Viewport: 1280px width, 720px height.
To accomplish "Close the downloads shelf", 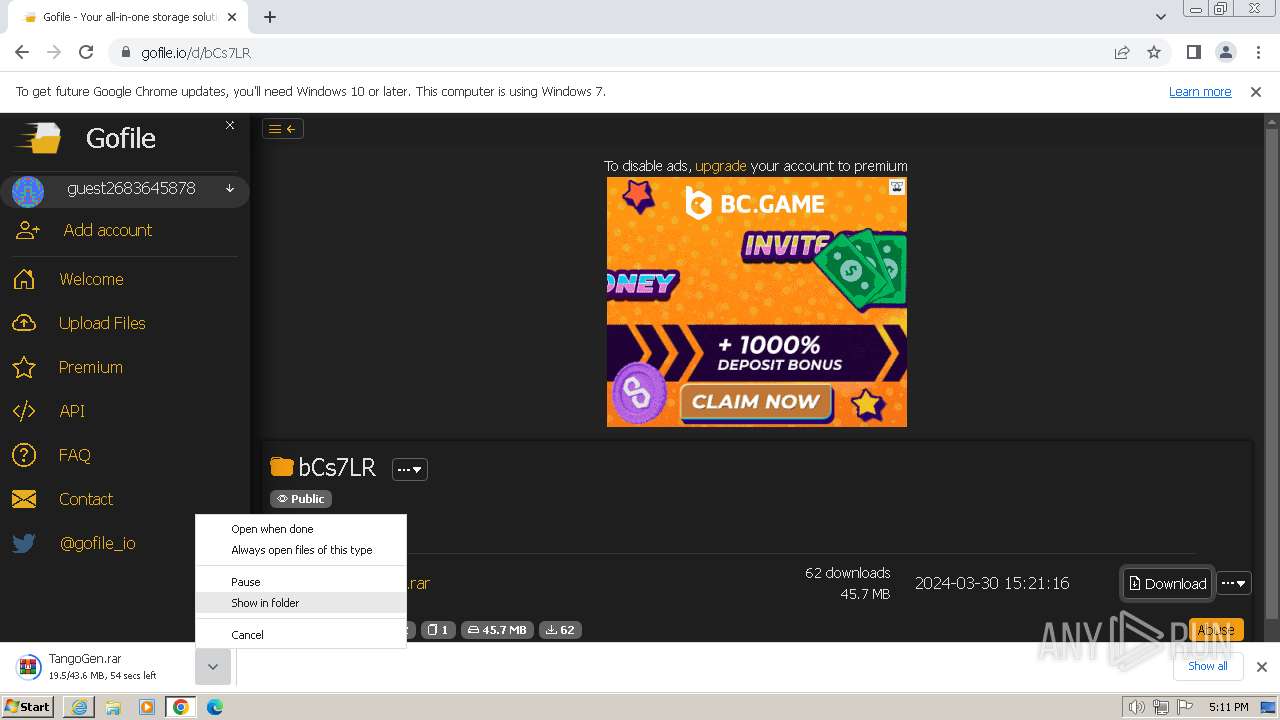I will (1262, 667).
